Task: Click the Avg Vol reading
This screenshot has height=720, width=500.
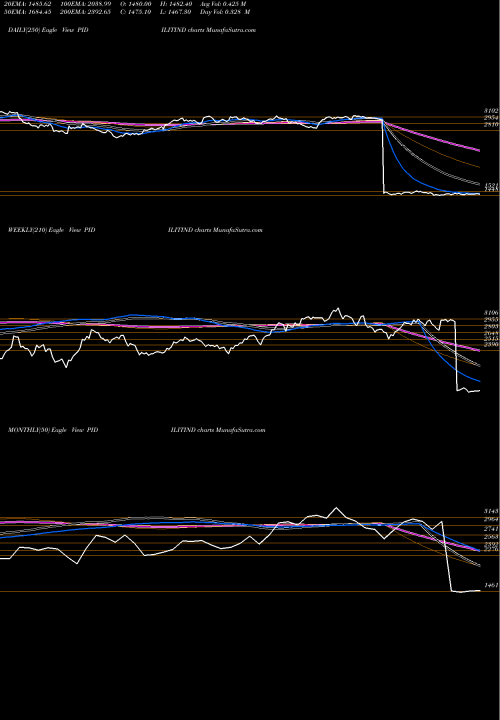Action: pos(223,4)
